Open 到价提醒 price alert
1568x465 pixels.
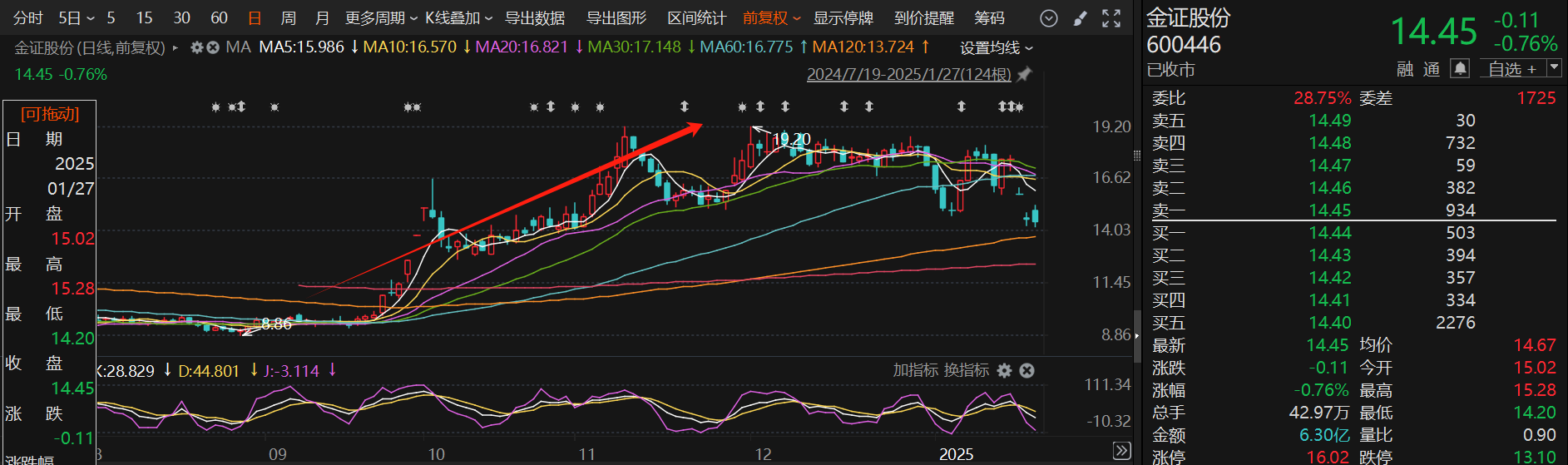click(924, 18)
